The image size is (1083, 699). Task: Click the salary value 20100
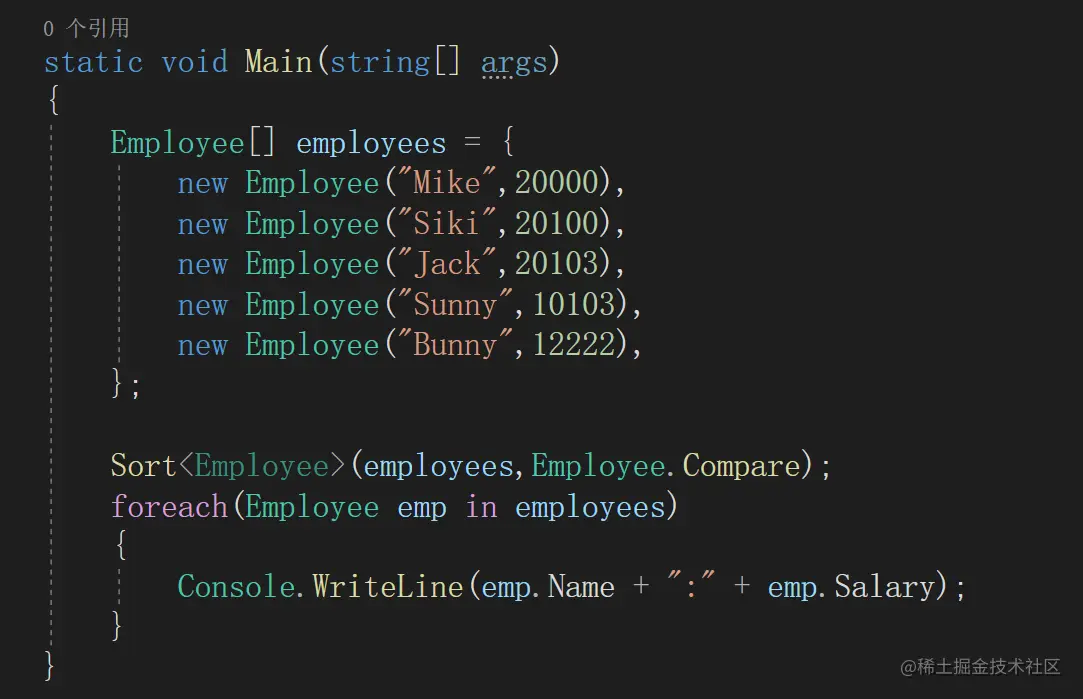click(x=557, y=223)
